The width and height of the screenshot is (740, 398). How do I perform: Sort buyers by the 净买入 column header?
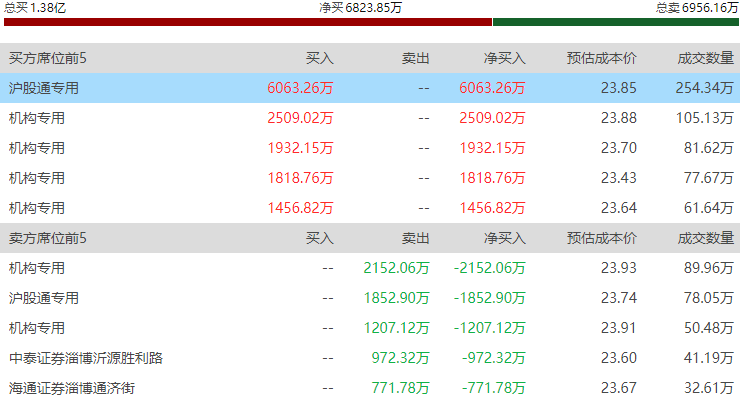tap(505, 58)
